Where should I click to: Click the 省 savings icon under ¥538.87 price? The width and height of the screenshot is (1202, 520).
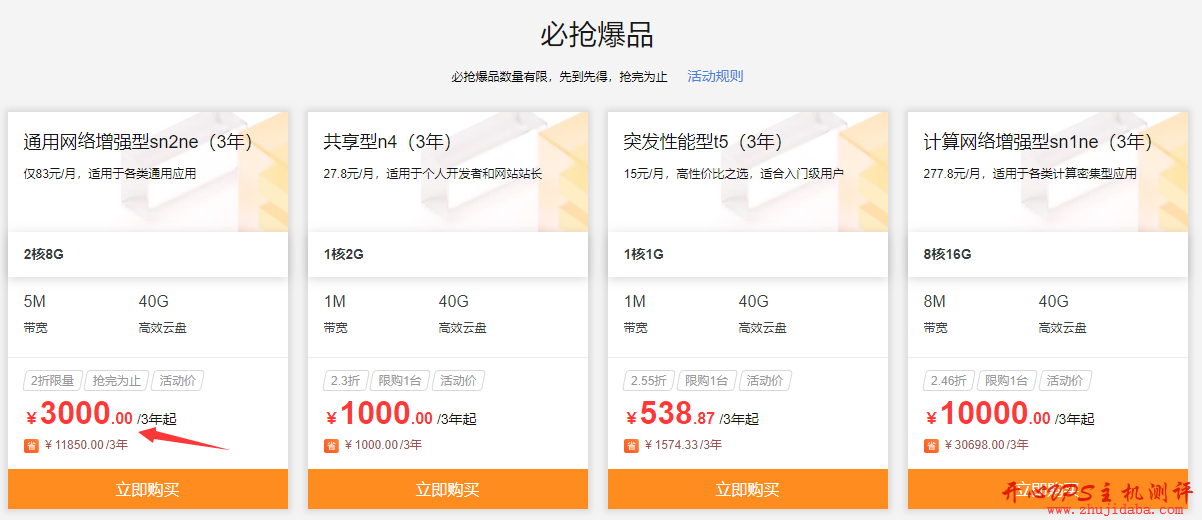tap(631, 445)
